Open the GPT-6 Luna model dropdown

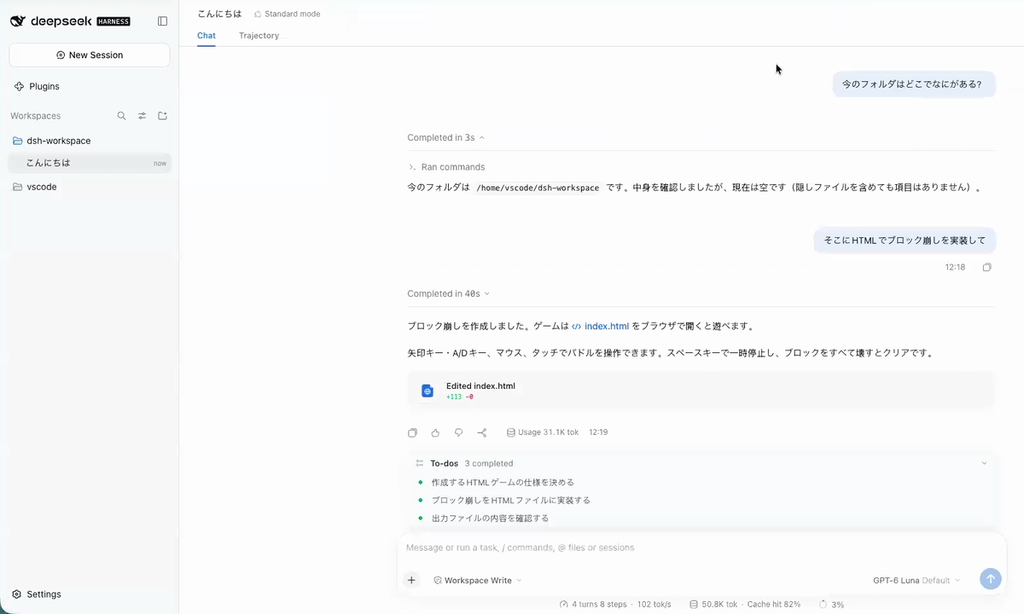pyautogui.click(x=916, y=580)
